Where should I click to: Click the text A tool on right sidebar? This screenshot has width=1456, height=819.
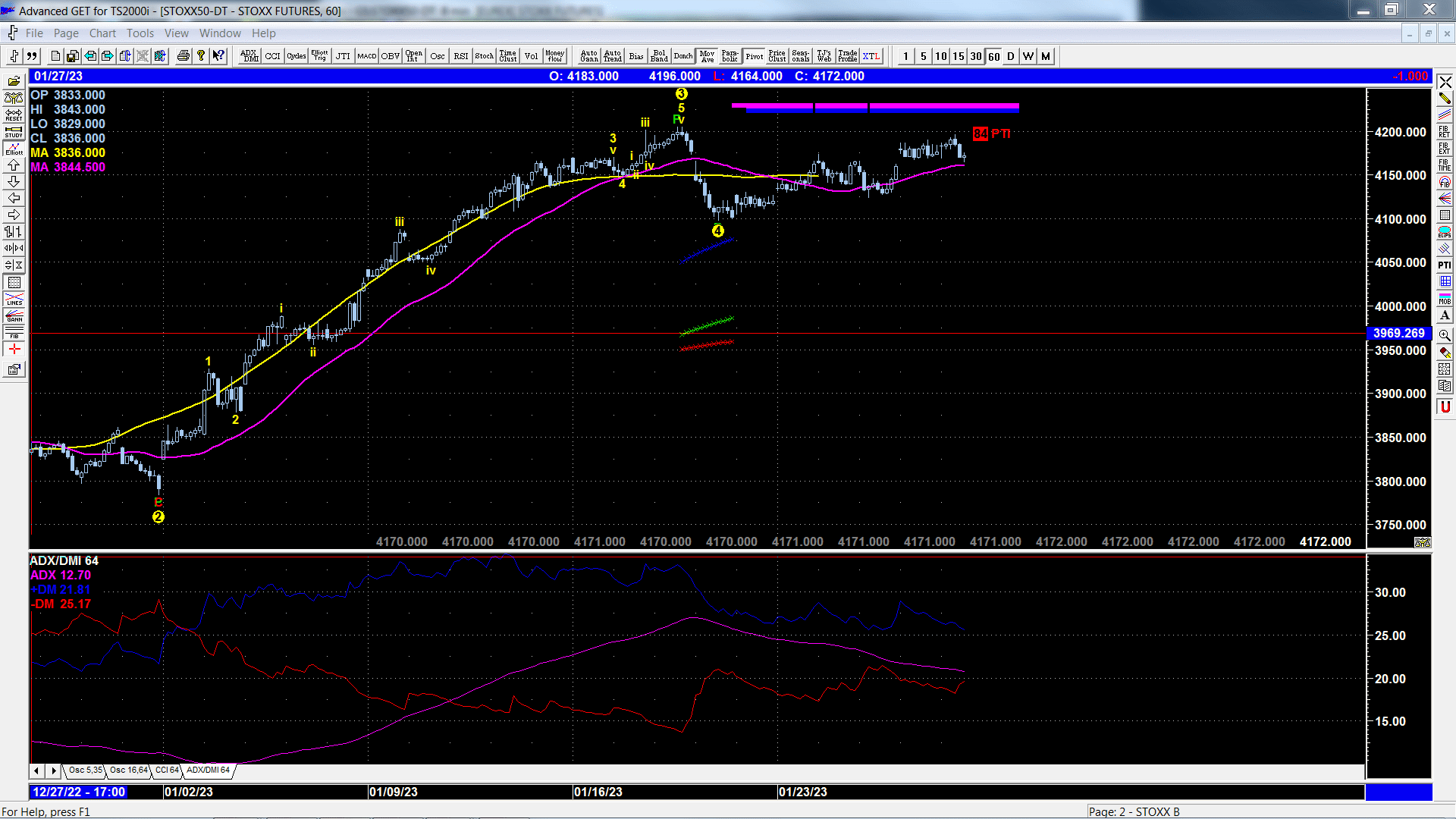click(1445, 315)
